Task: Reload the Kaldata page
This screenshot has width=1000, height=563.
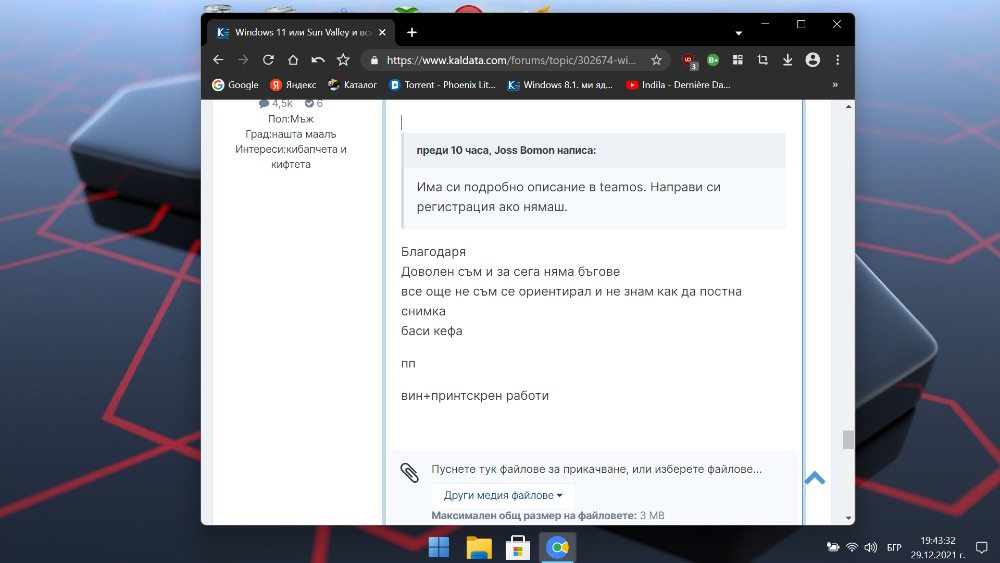Action: [x=268, y=60]
